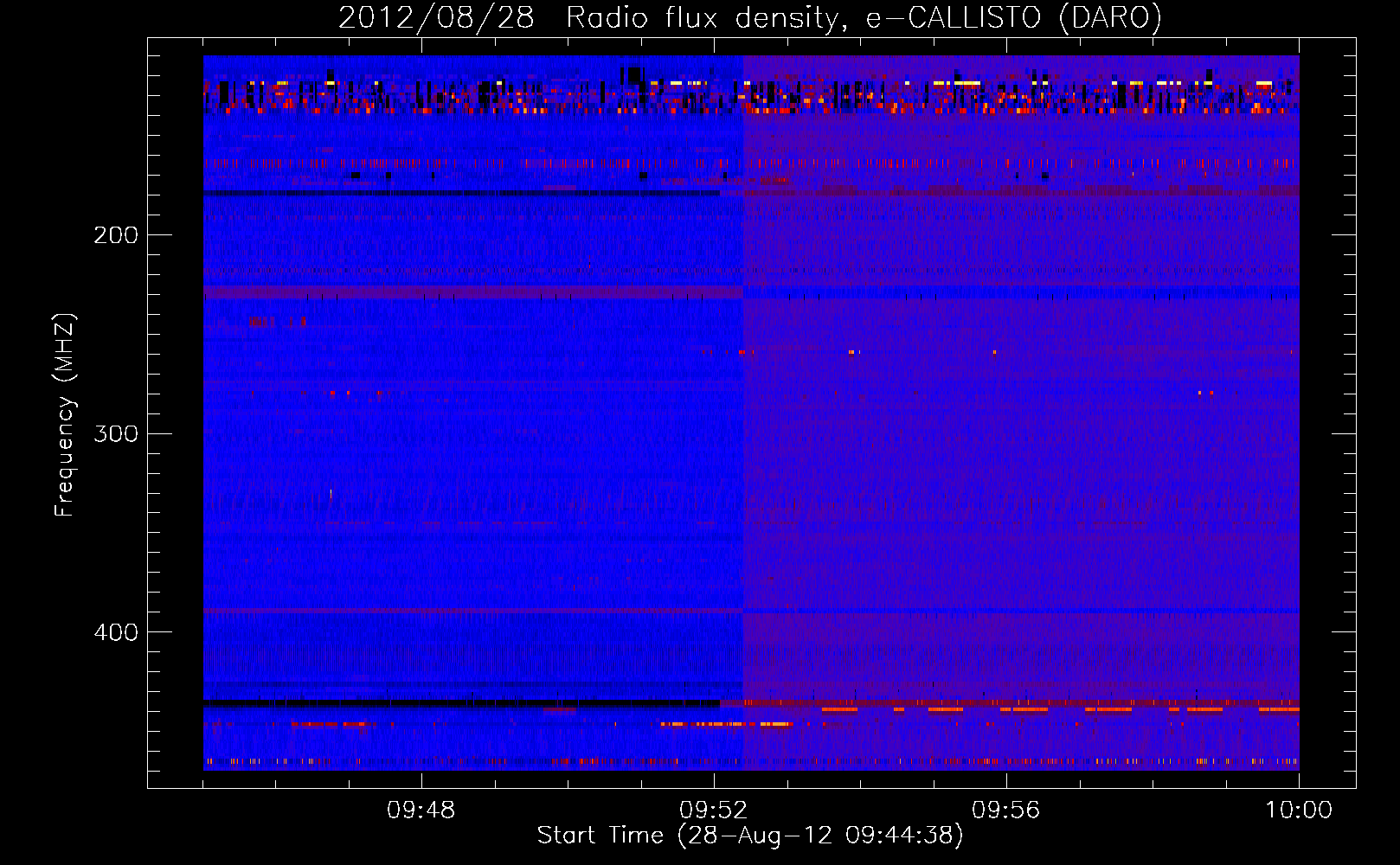Select the x-axis label 'Start Time (28-Aug-12 09:44:38)'
The height and width of the screenshot is (865, 1400).
750,836
